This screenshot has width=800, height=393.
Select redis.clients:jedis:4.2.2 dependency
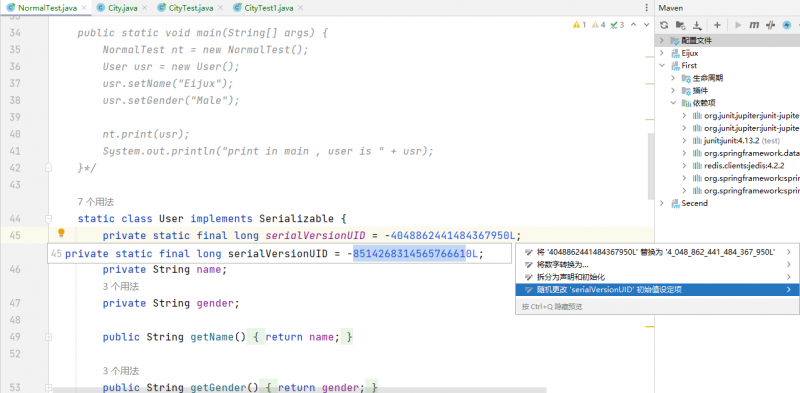(728, 166)
